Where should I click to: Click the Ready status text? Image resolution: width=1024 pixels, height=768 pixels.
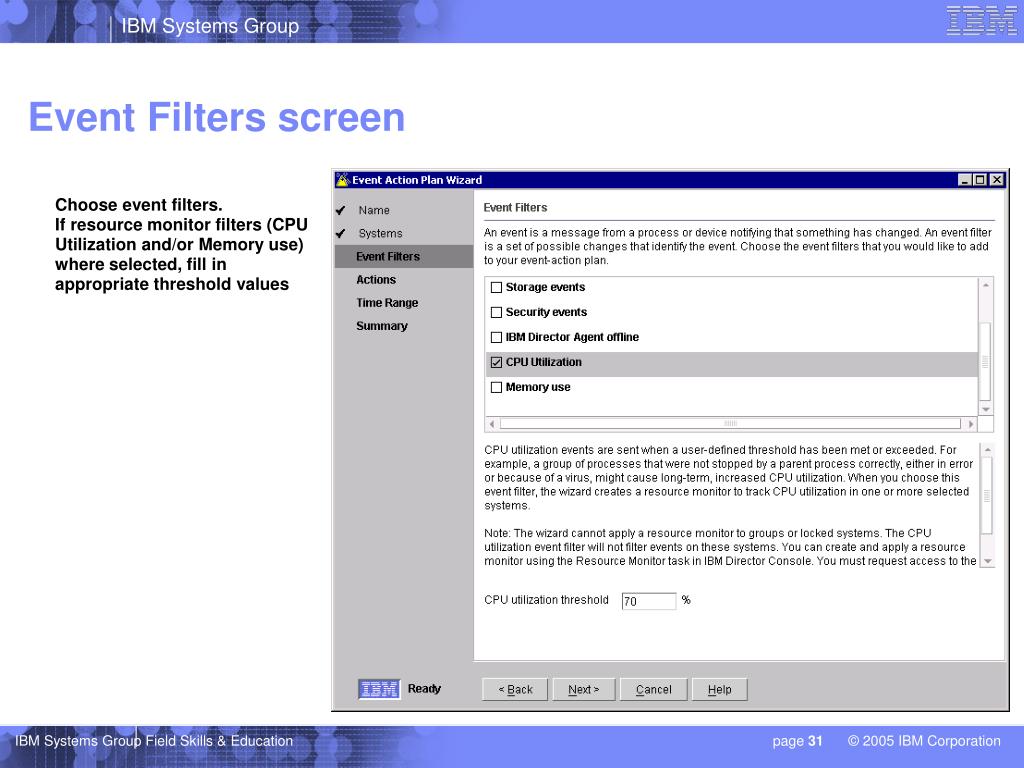(424, 689)
